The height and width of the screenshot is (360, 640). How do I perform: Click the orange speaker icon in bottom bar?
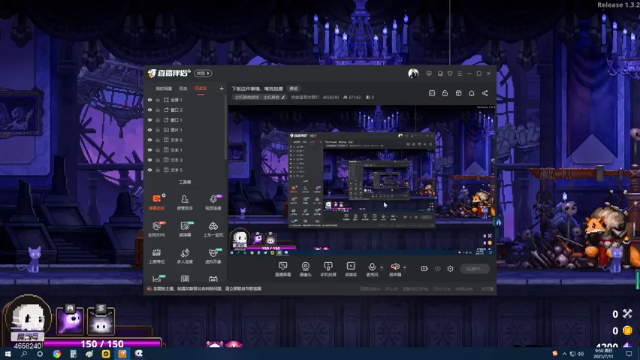395,267
